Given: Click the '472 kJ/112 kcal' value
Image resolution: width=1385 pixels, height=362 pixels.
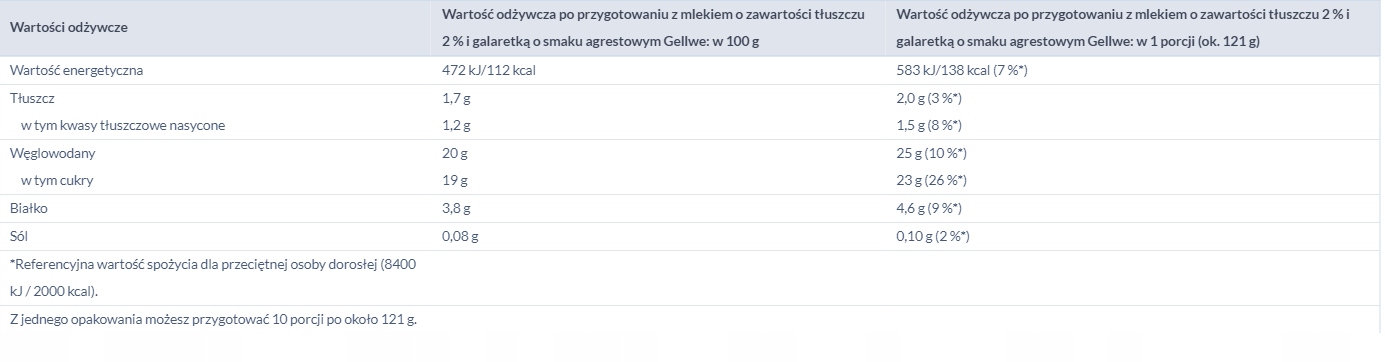Looking at the screenshot, I should tap(483, 71).
